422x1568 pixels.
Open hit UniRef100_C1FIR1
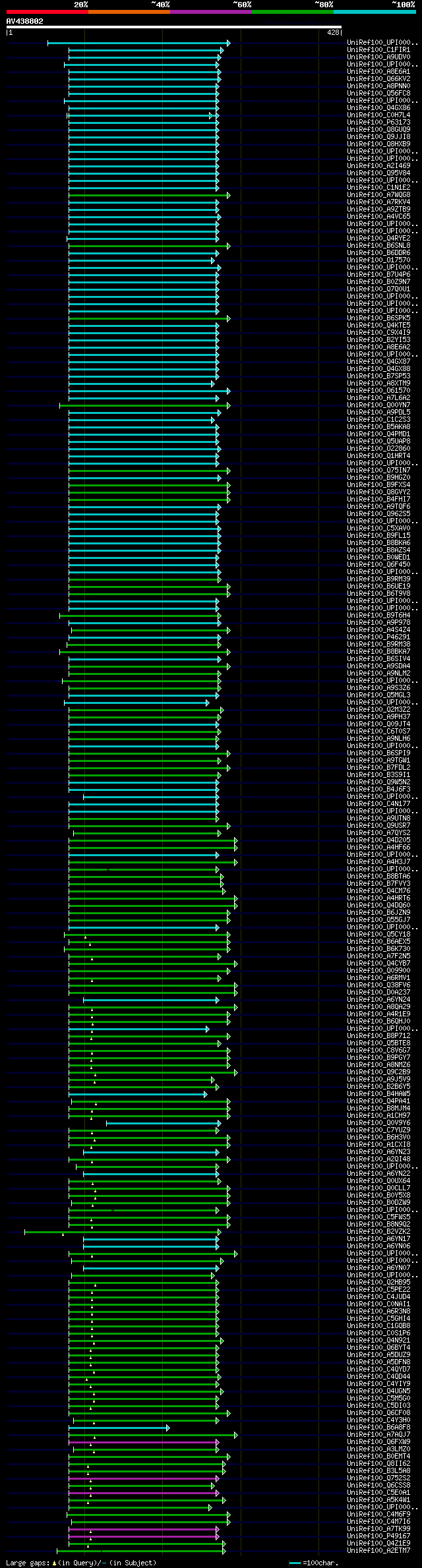point(378,49)
